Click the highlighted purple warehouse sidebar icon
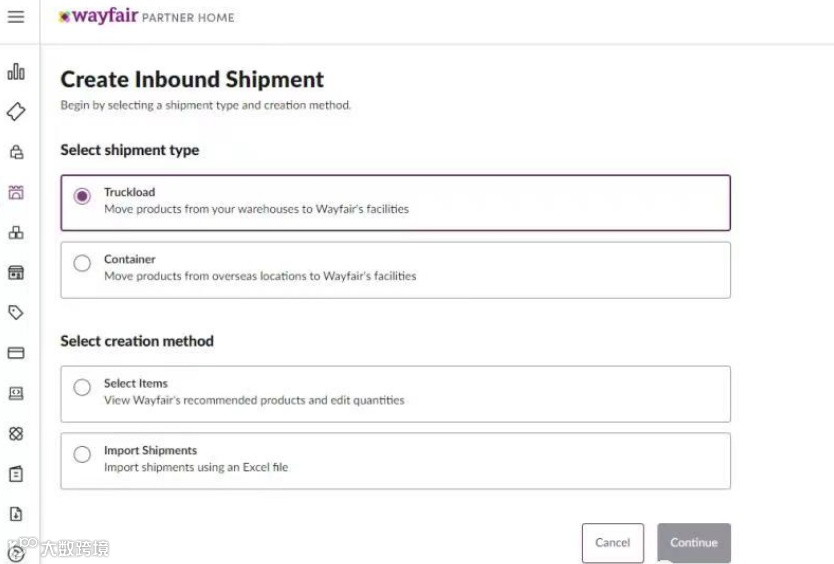 point(16,192)
